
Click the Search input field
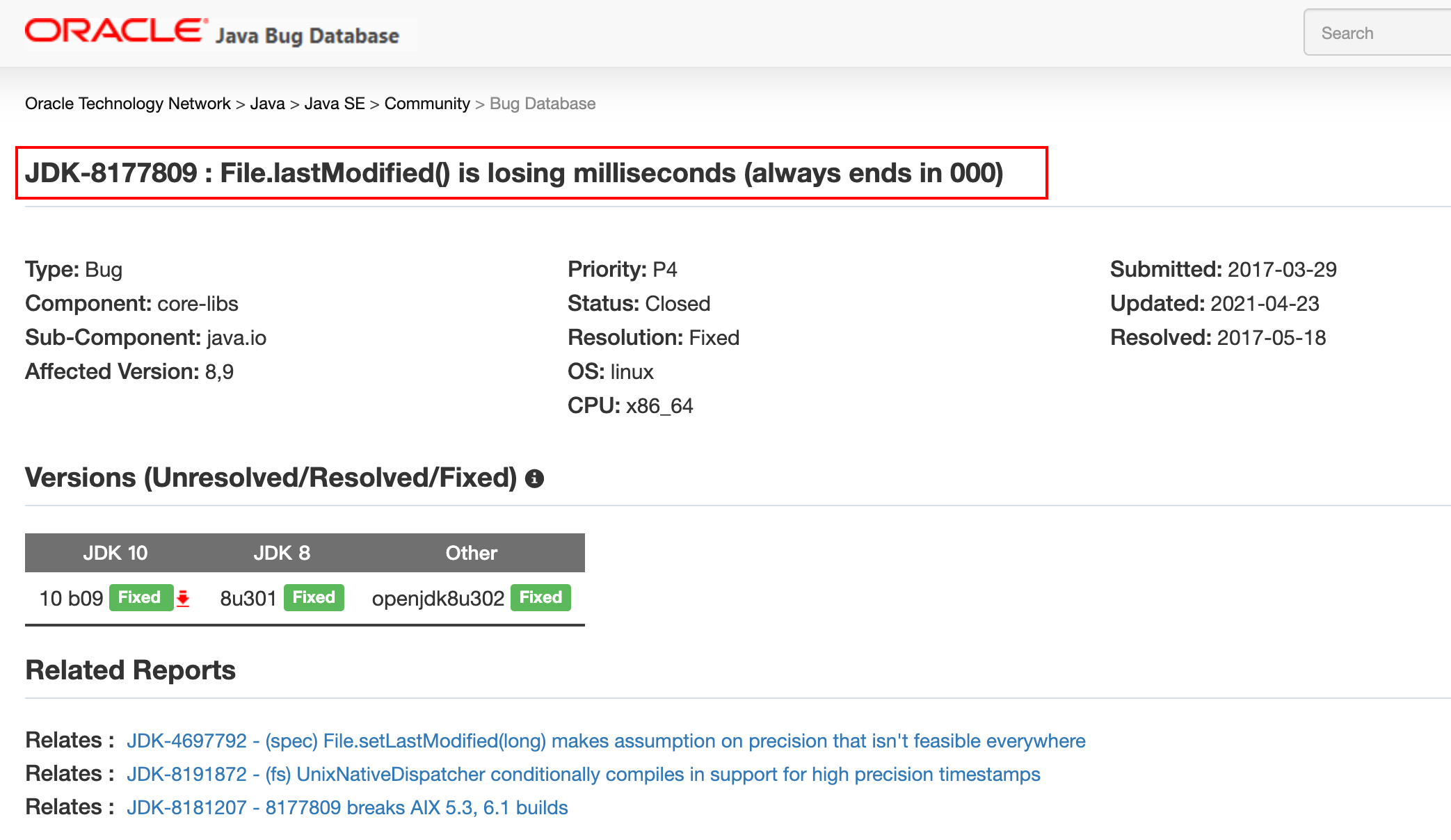tap(1377, 33)
